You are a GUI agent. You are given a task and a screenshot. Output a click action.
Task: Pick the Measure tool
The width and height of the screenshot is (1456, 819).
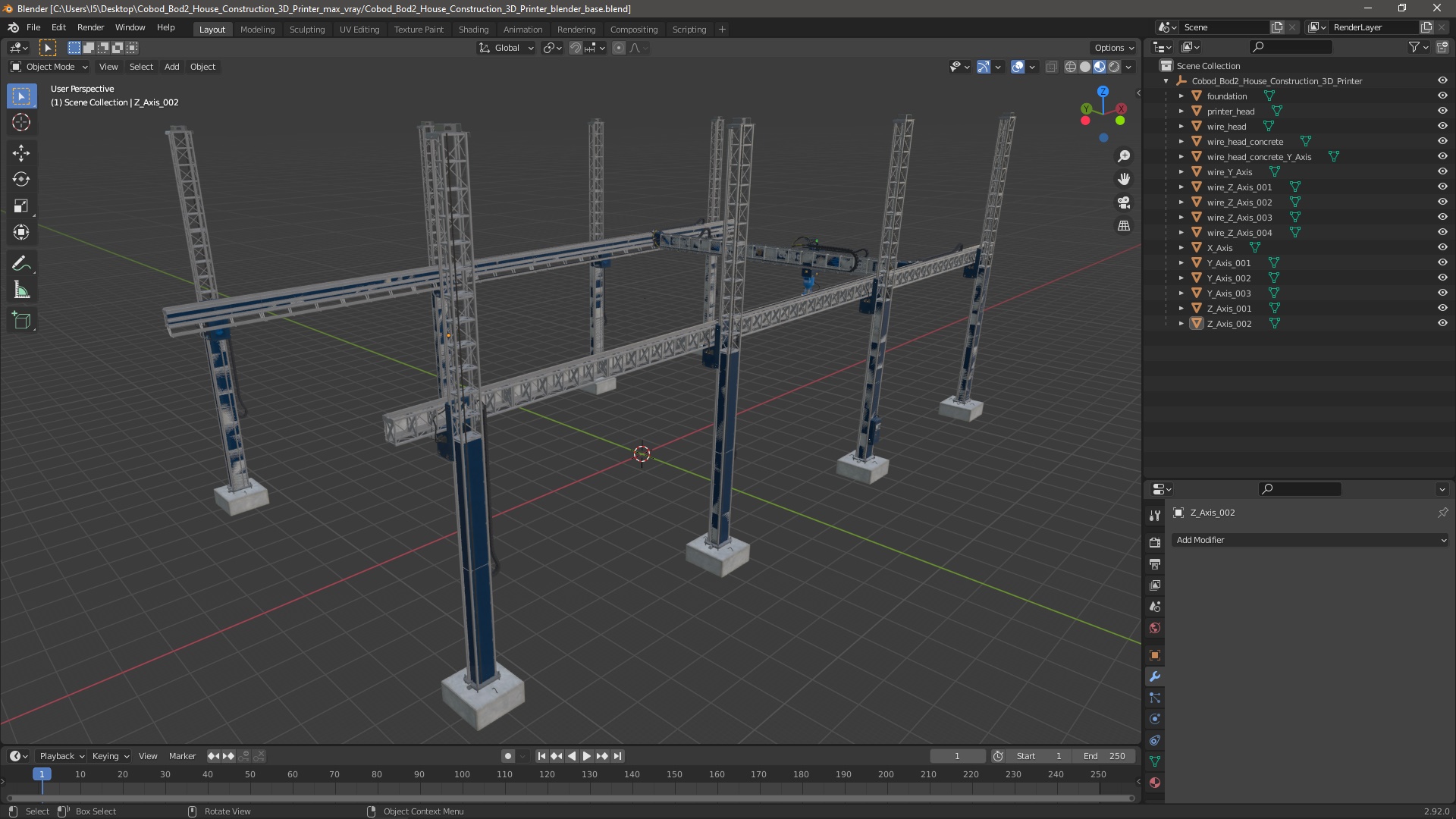point(21,290)
